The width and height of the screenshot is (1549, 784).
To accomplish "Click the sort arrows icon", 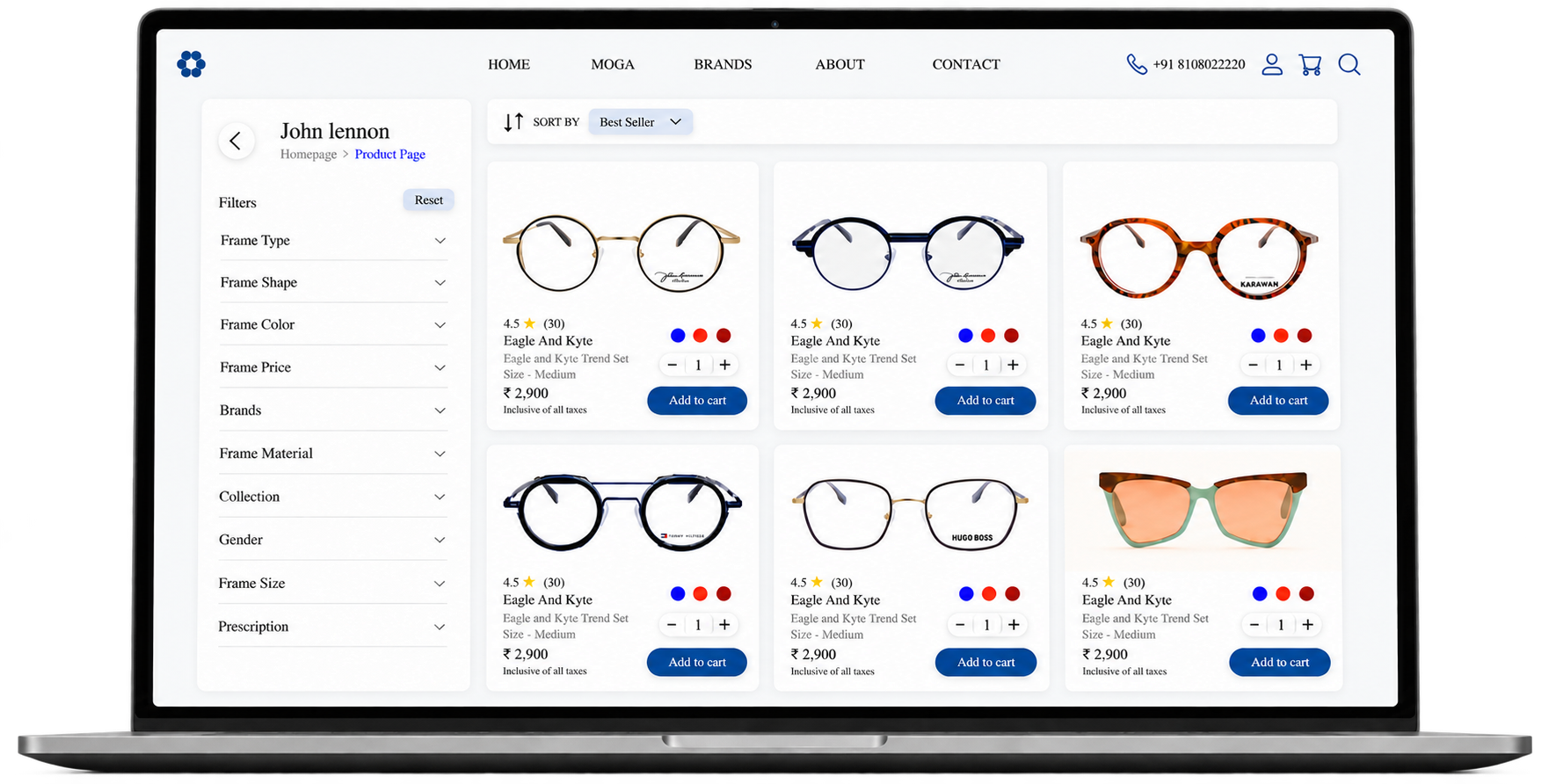I will [x=513, y=122].
